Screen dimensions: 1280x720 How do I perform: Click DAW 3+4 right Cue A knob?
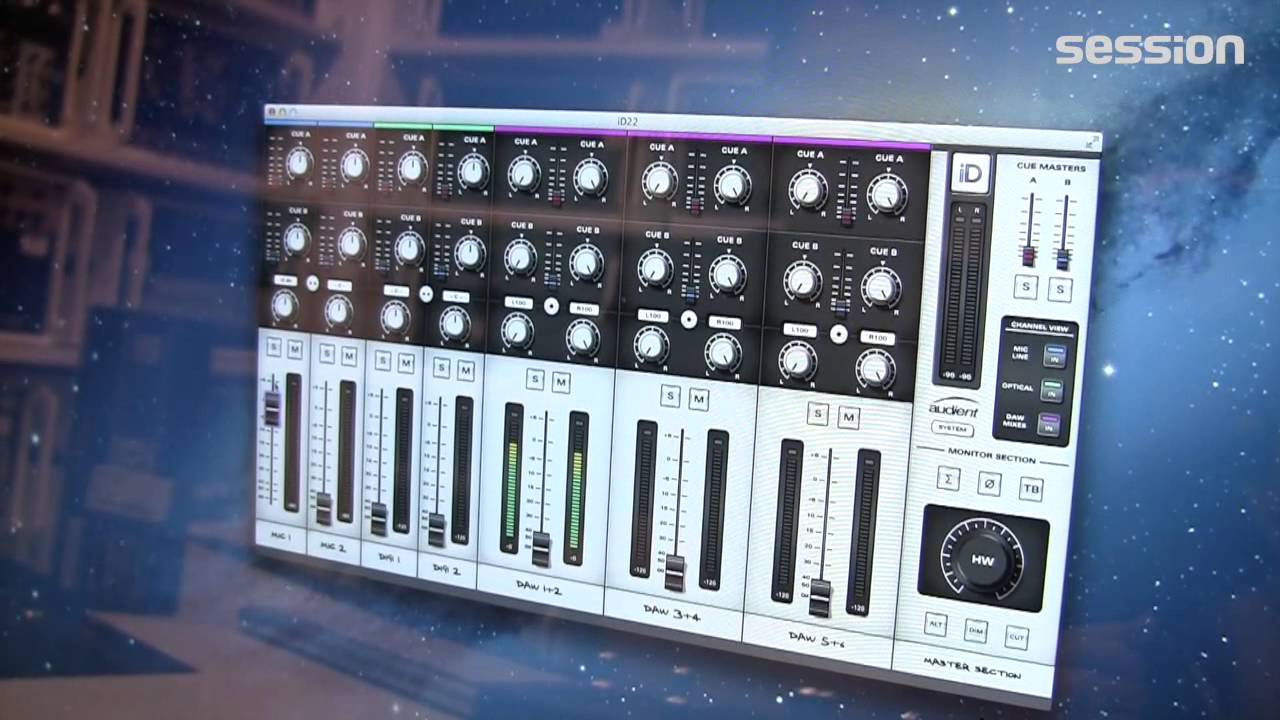click(733, 184)
